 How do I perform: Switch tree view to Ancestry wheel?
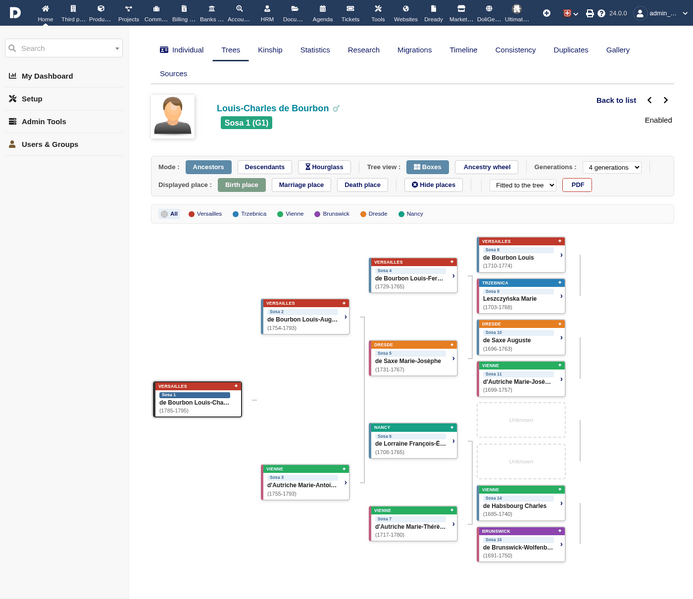click(487, 167)
